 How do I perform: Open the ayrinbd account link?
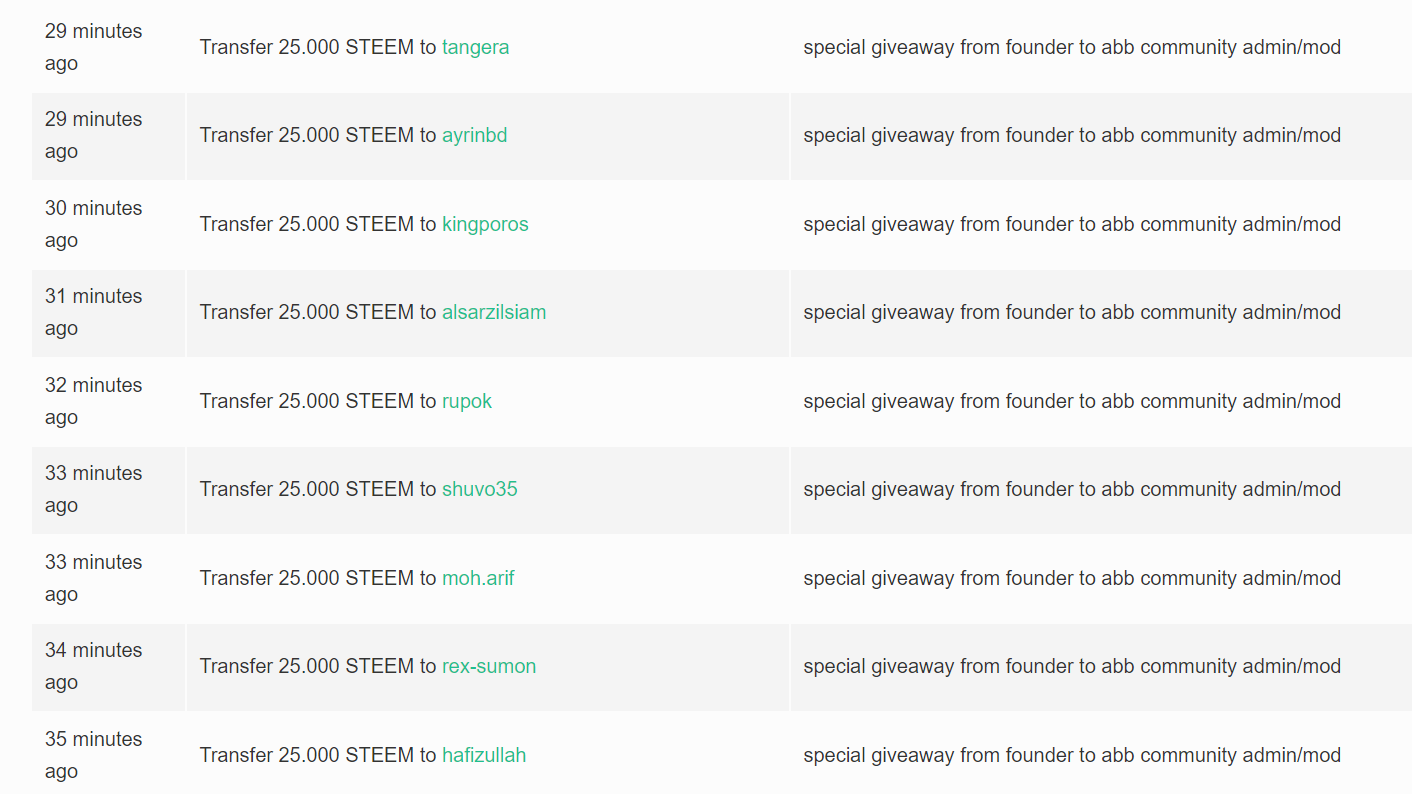(474, 135)
